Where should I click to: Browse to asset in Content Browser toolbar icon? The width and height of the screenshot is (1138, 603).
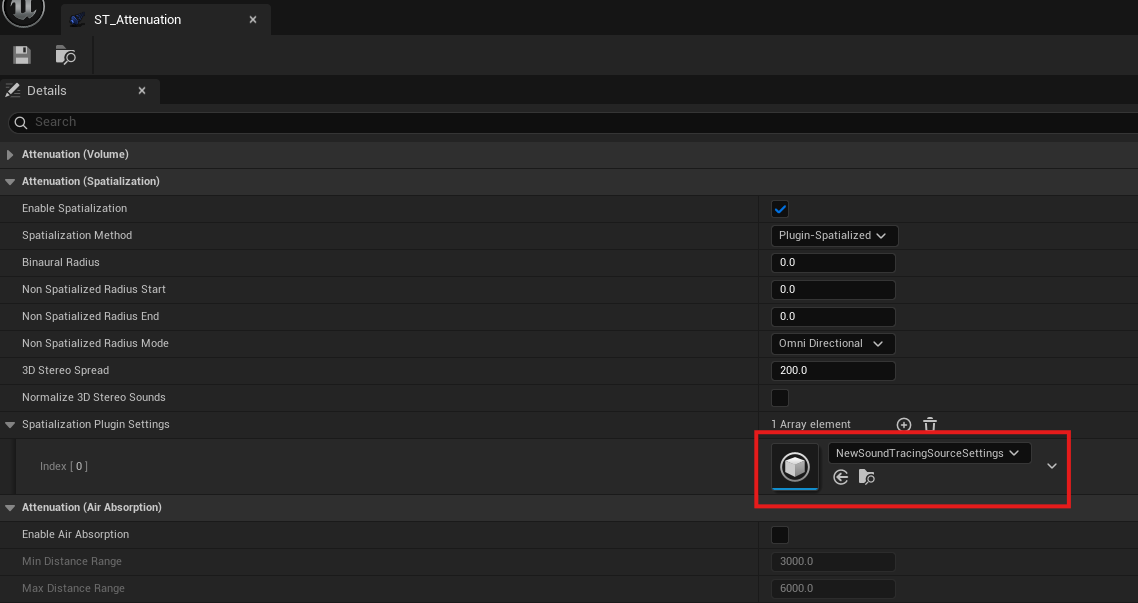point(66,55)
